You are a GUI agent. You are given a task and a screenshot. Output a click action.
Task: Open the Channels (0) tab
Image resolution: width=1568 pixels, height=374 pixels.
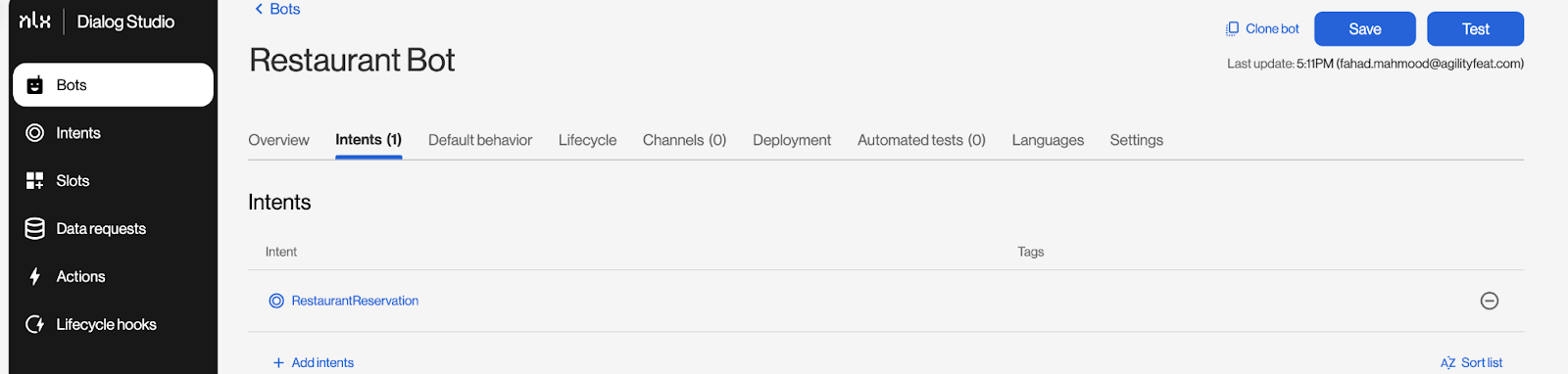coord(684,140)
